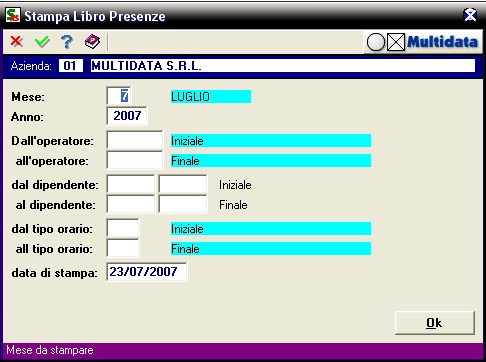
Task: Click the Mese input field
Action: pos(119,96)
